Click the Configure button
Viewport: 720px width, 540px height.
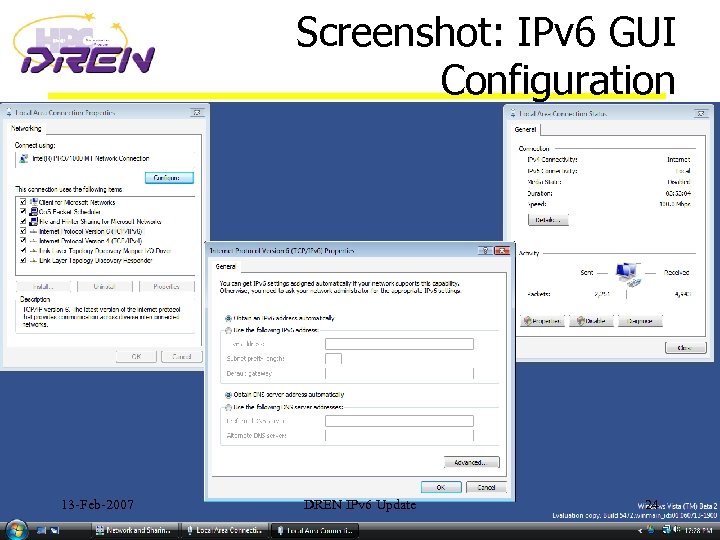pos(169,178)
